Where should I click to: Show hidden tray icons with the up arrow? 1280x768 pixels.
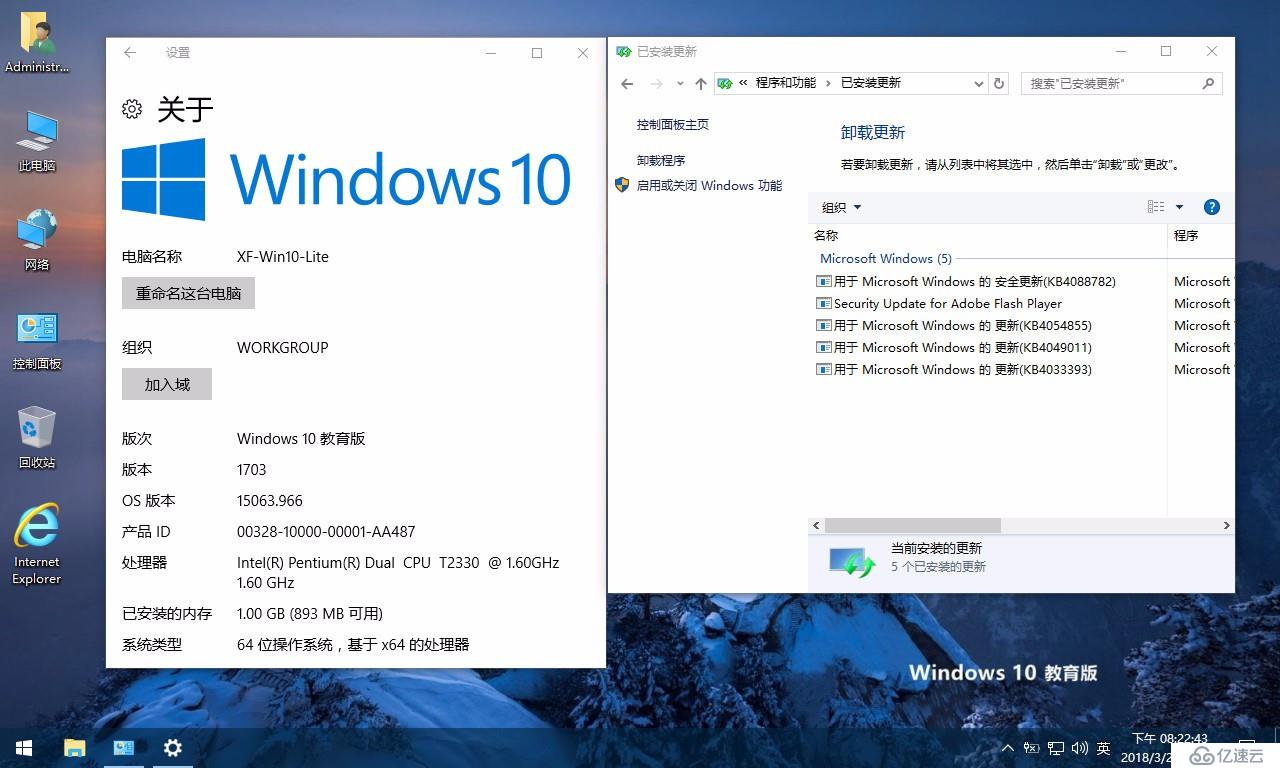point(1008,747)
